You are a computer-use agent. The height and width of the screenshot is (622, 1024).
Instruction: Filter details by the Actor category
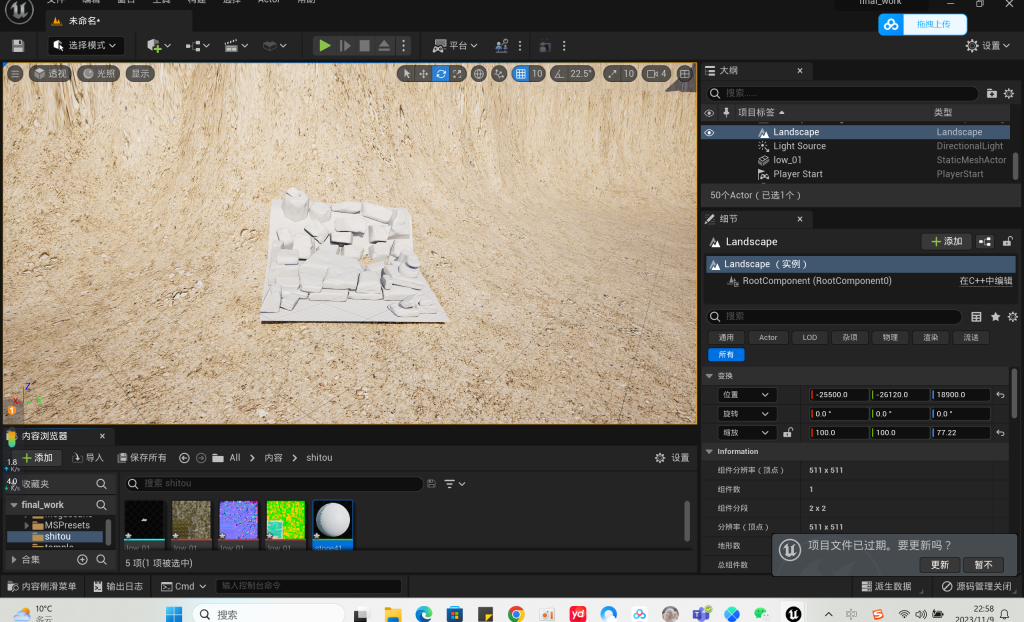click(768, 338)
